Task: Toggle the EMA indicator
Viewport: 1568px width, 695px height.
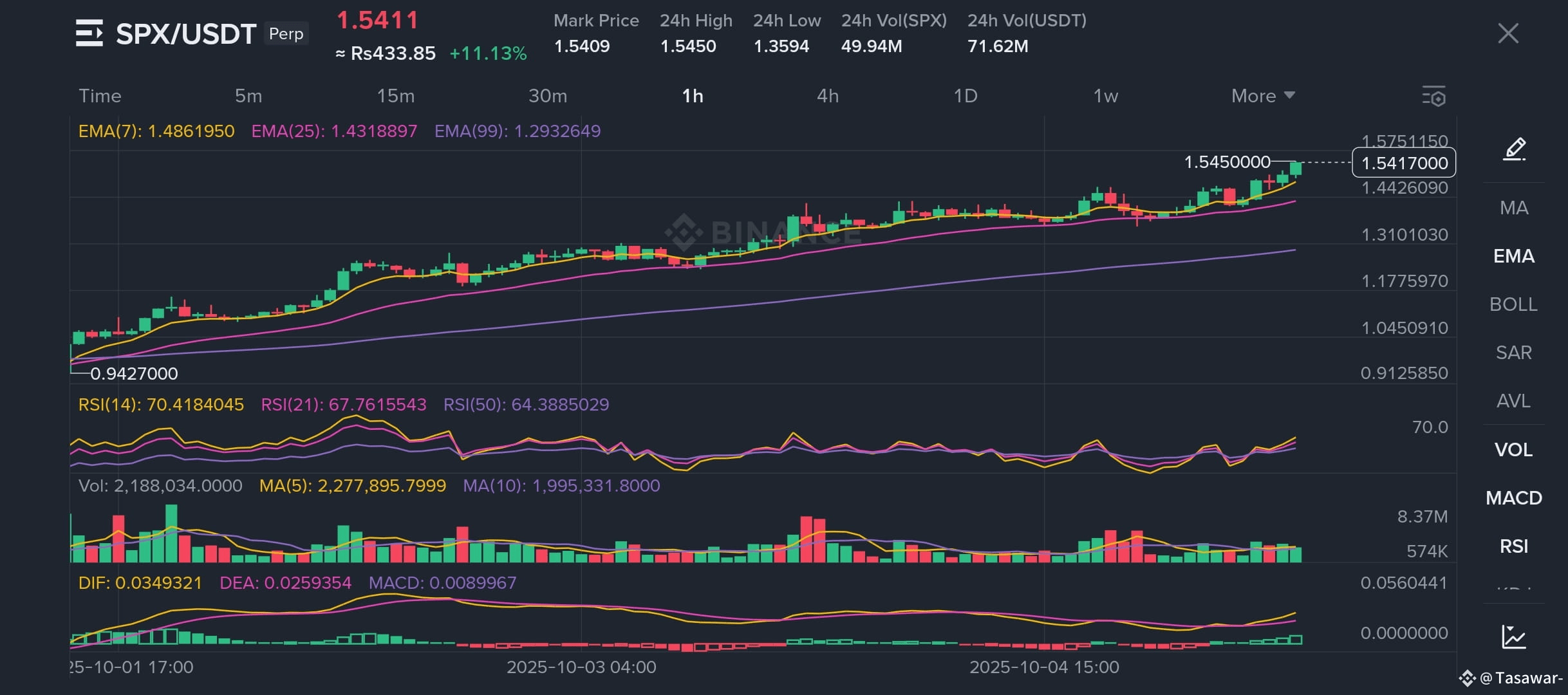Action: coord(1514,256)
